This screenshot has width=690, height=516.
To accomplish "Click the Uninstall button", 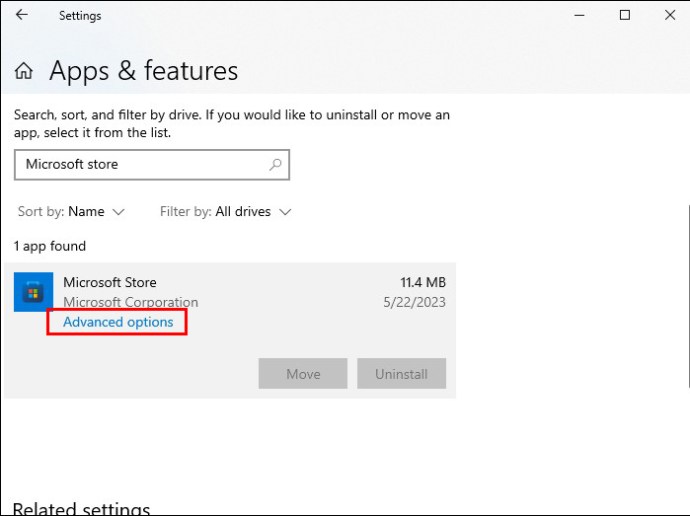I will [x=401, y=373].
